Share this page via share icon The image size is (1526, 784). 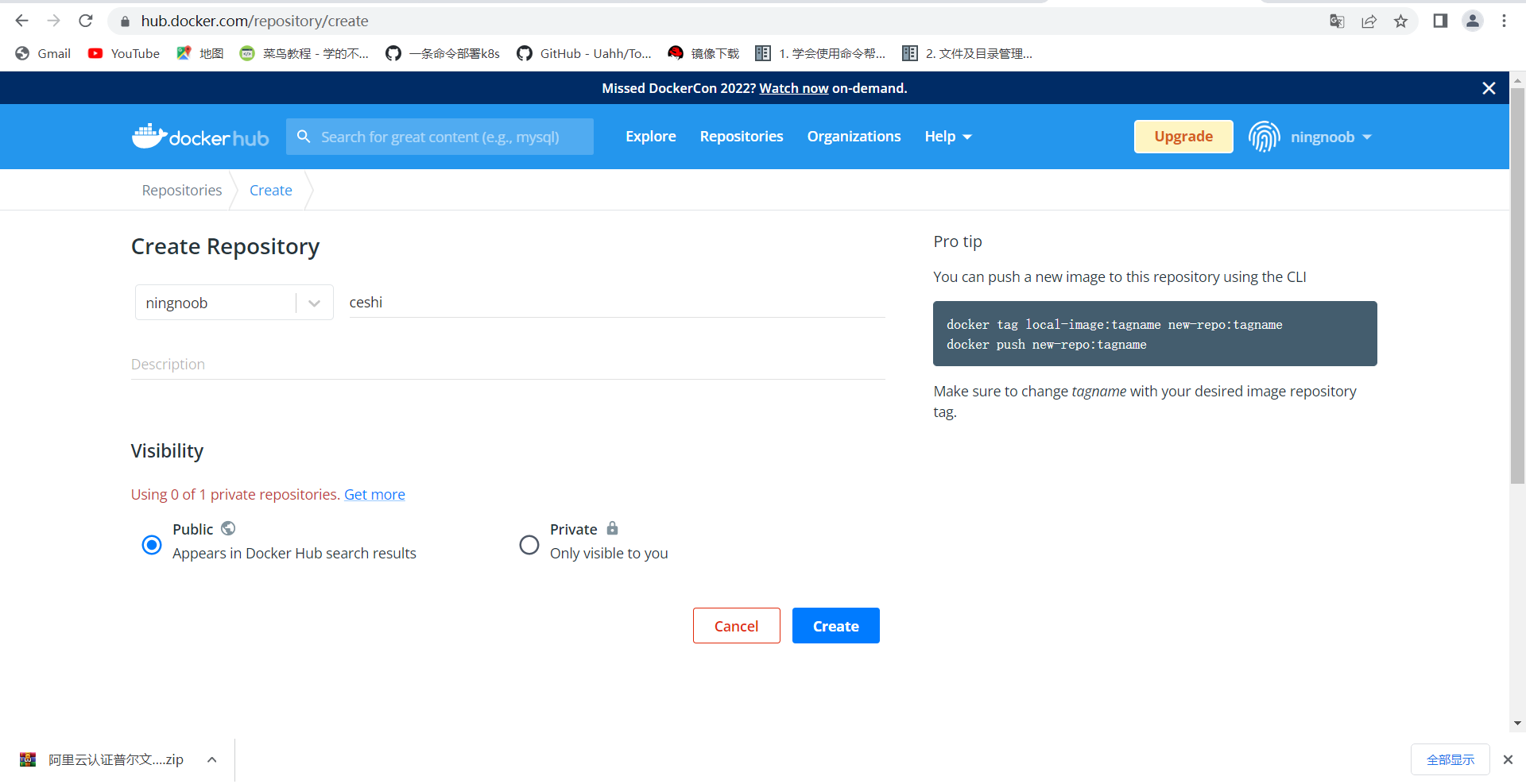(1369, 21)
